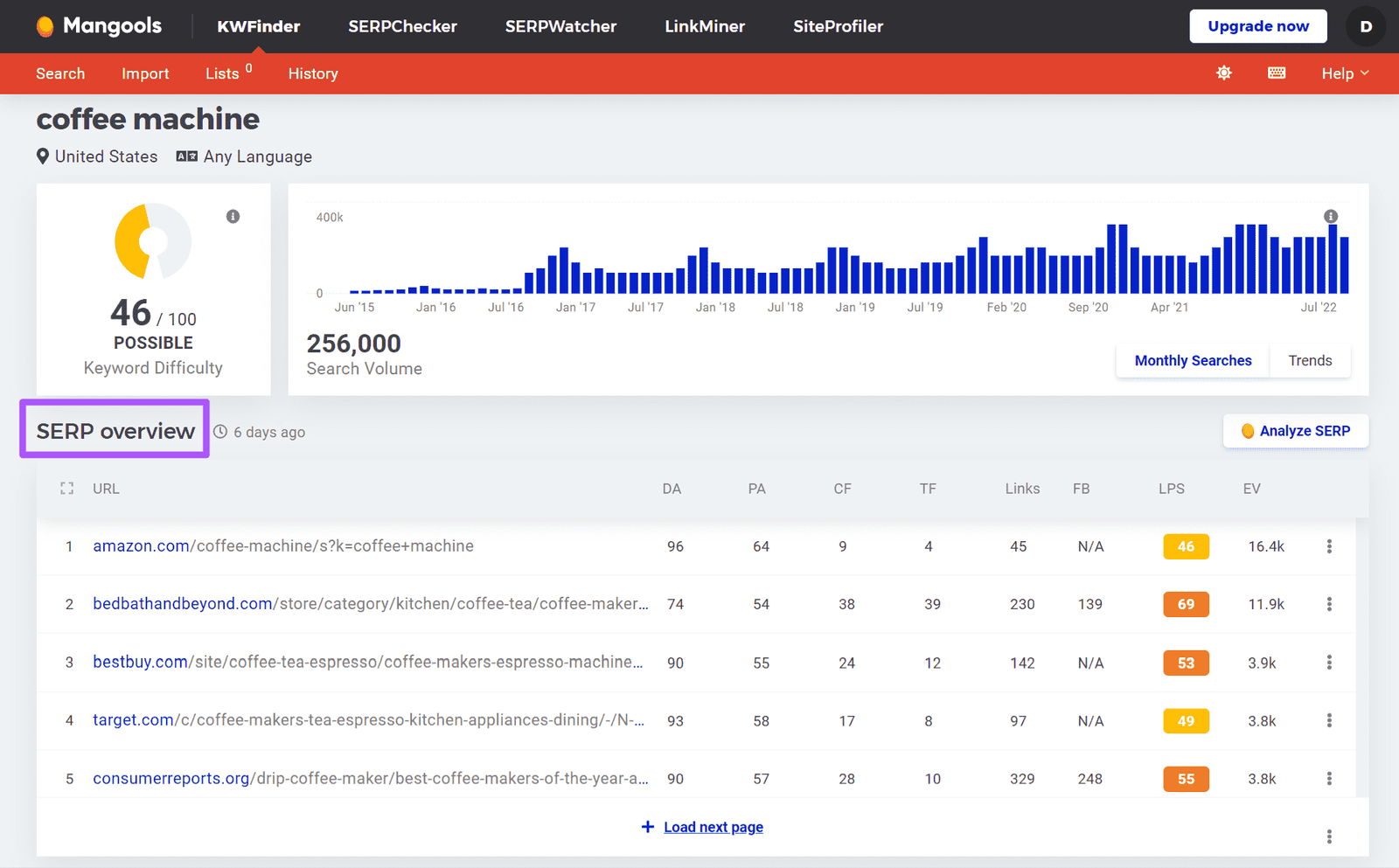
Task: Open consumerreports.org result link
Action: coord(371,778)
